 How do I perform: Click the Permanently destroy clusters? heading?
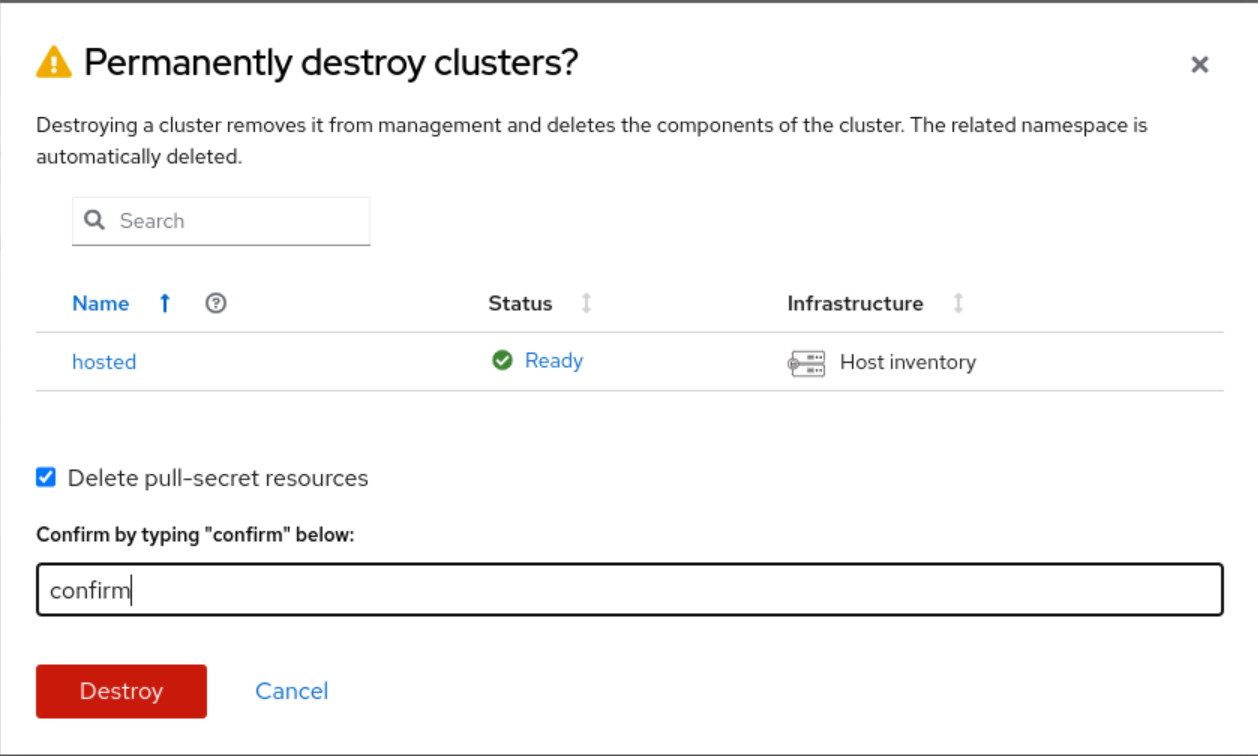pos(331,63)
